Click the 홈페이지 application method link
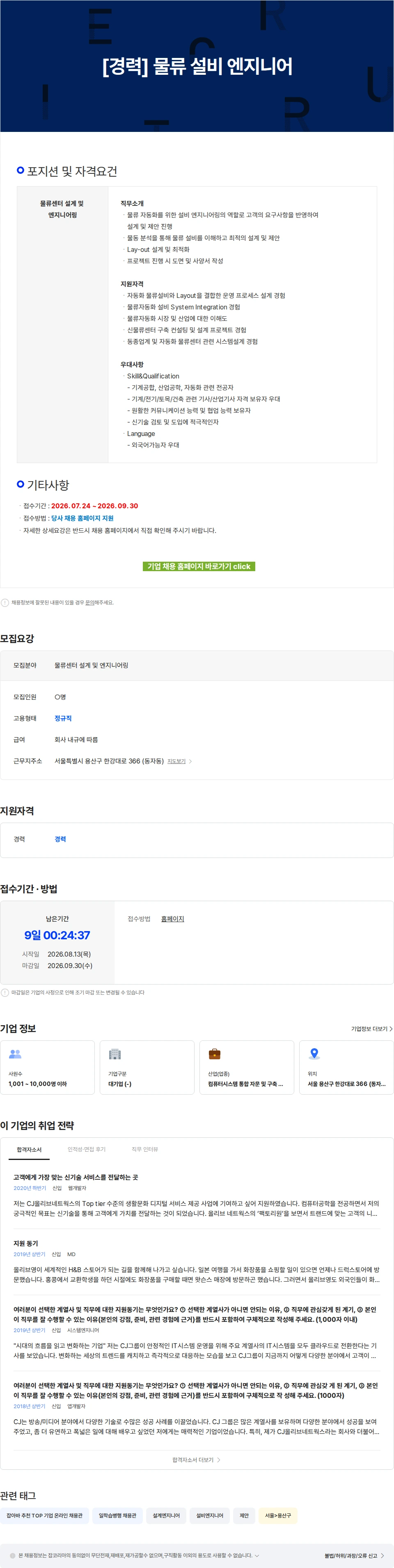Image resolution: width=394 pixels, height=1568 pixels. (x=173, y=919)
